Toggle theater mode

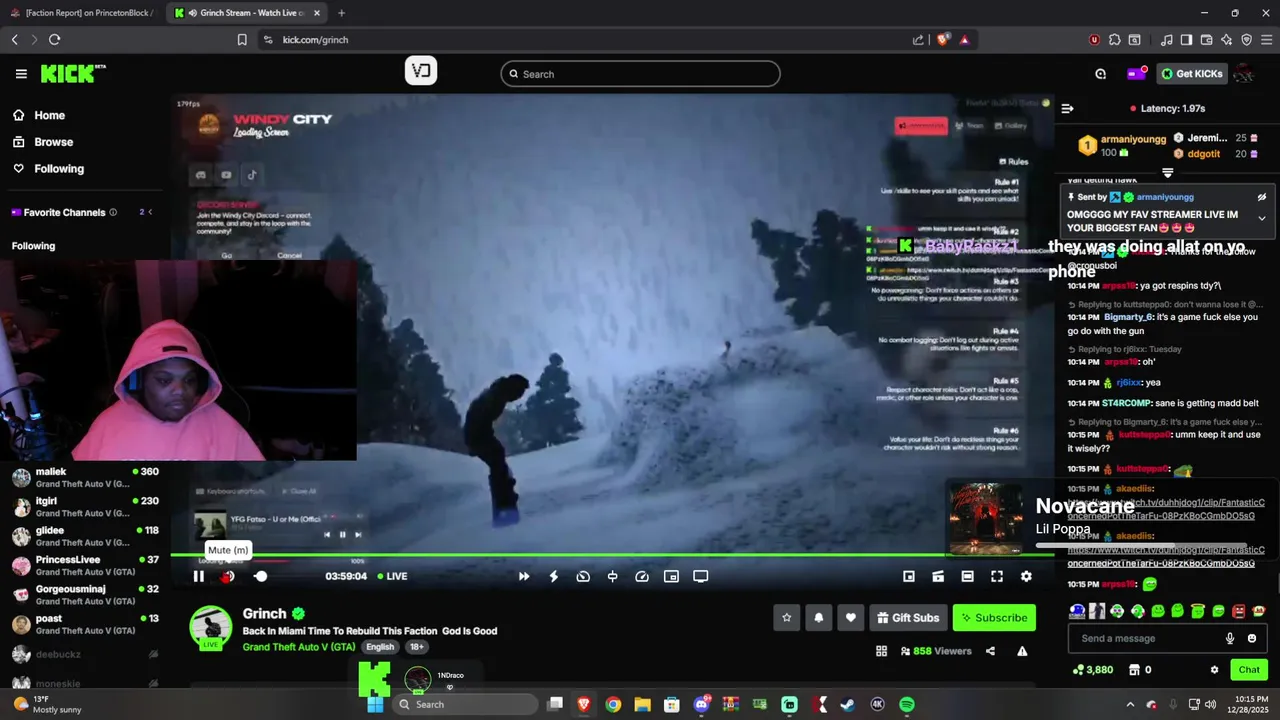pyautogui.click(x=967, y=576)
